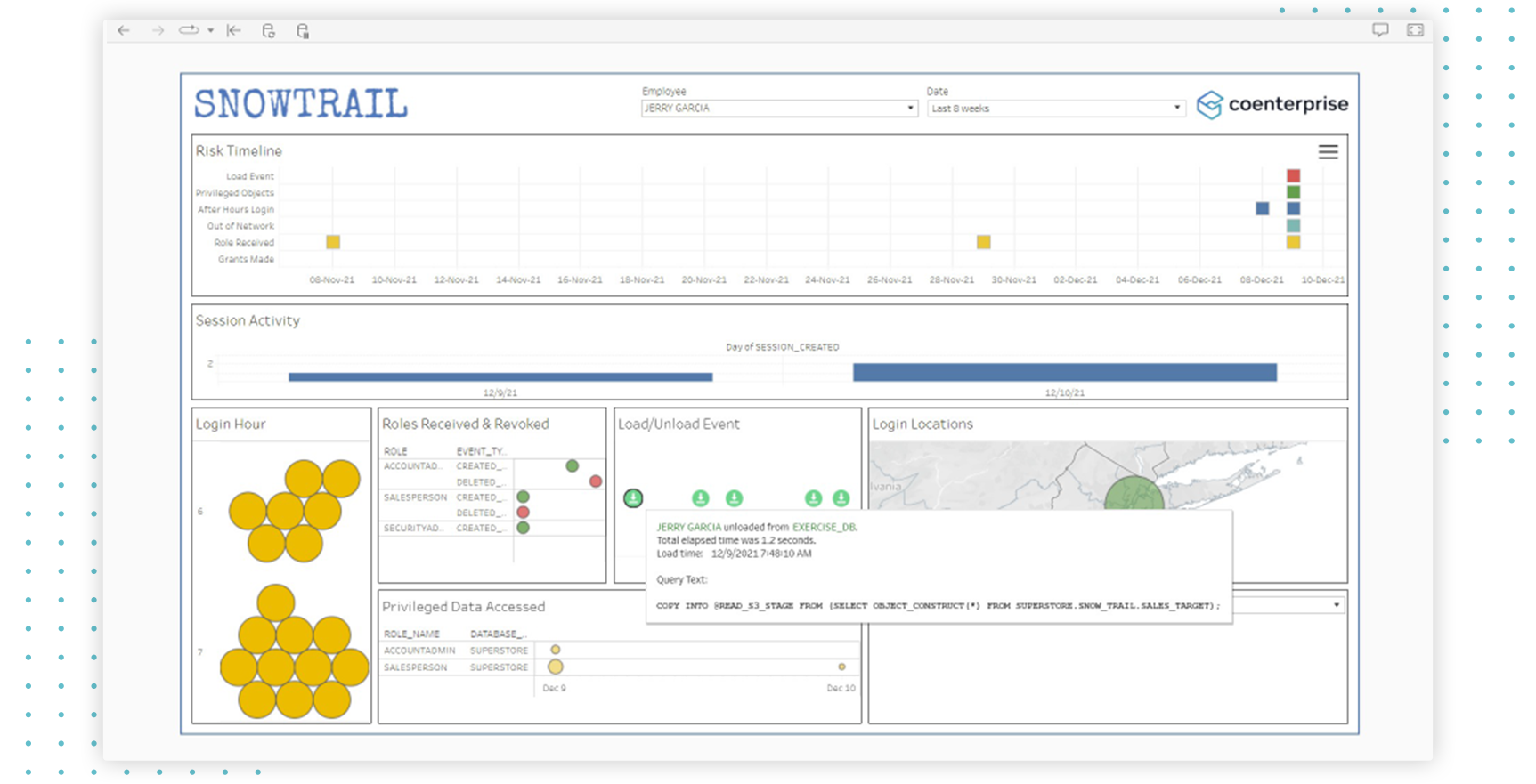Screen dimensions: 1536x784
Task: Select the outlined unload event icon
Action: pos(633,498)
